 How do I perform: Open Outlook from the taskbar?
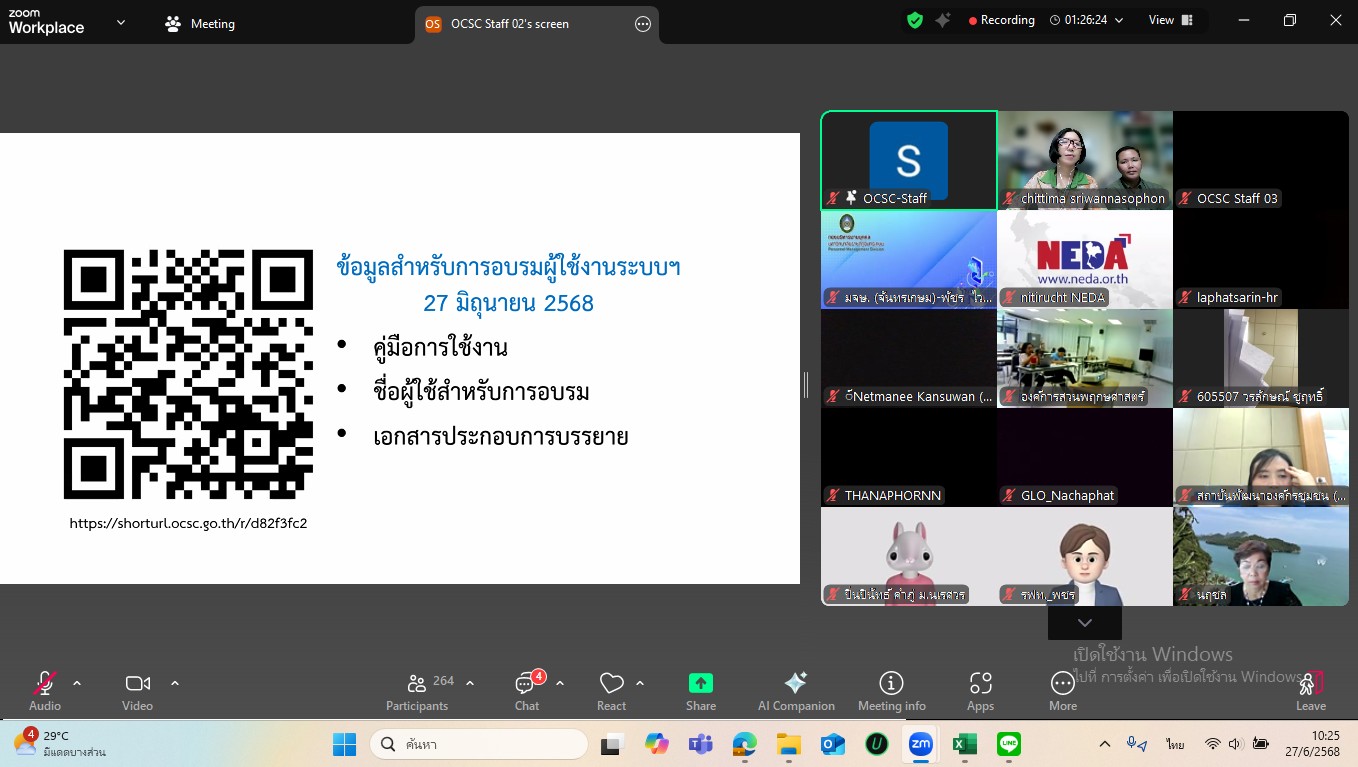coord(833,744)
